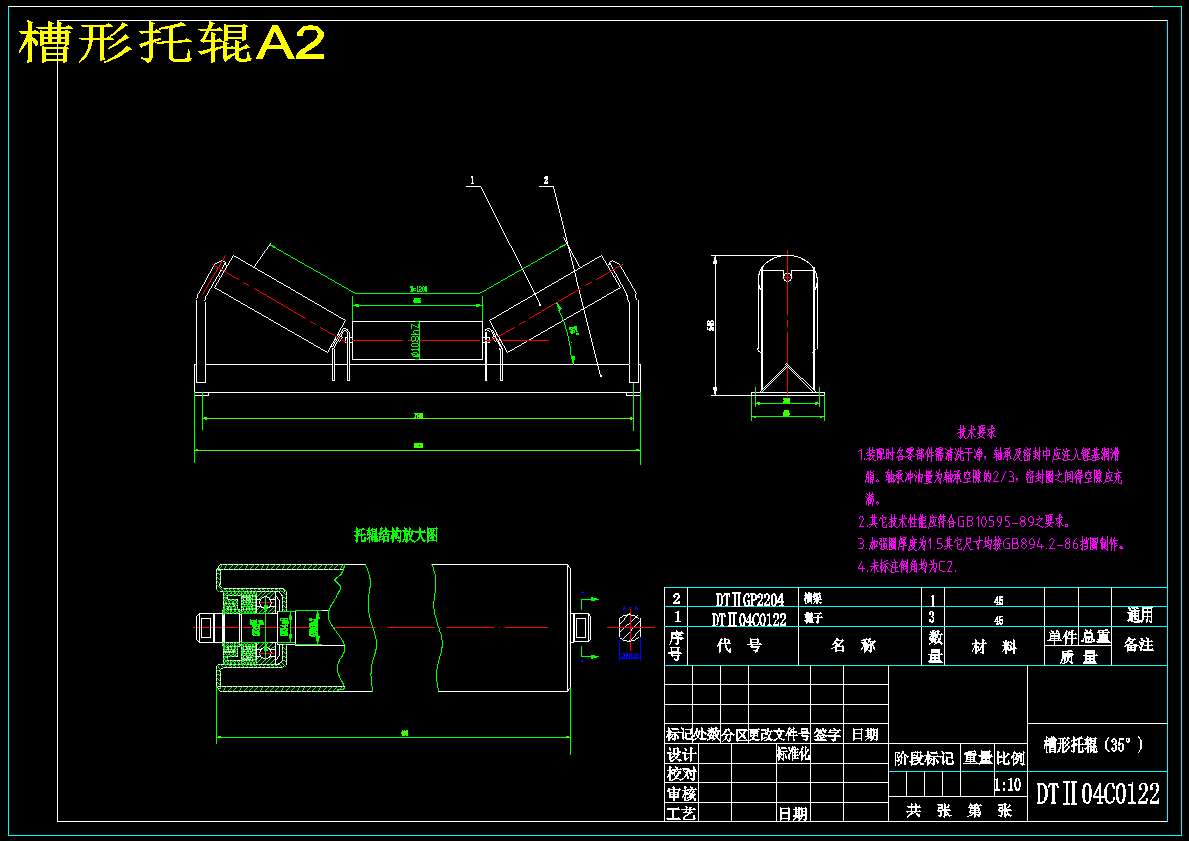Click the drawing name '槽形托辊（35°）'
1189x841 pixels.
[1093, 745]
